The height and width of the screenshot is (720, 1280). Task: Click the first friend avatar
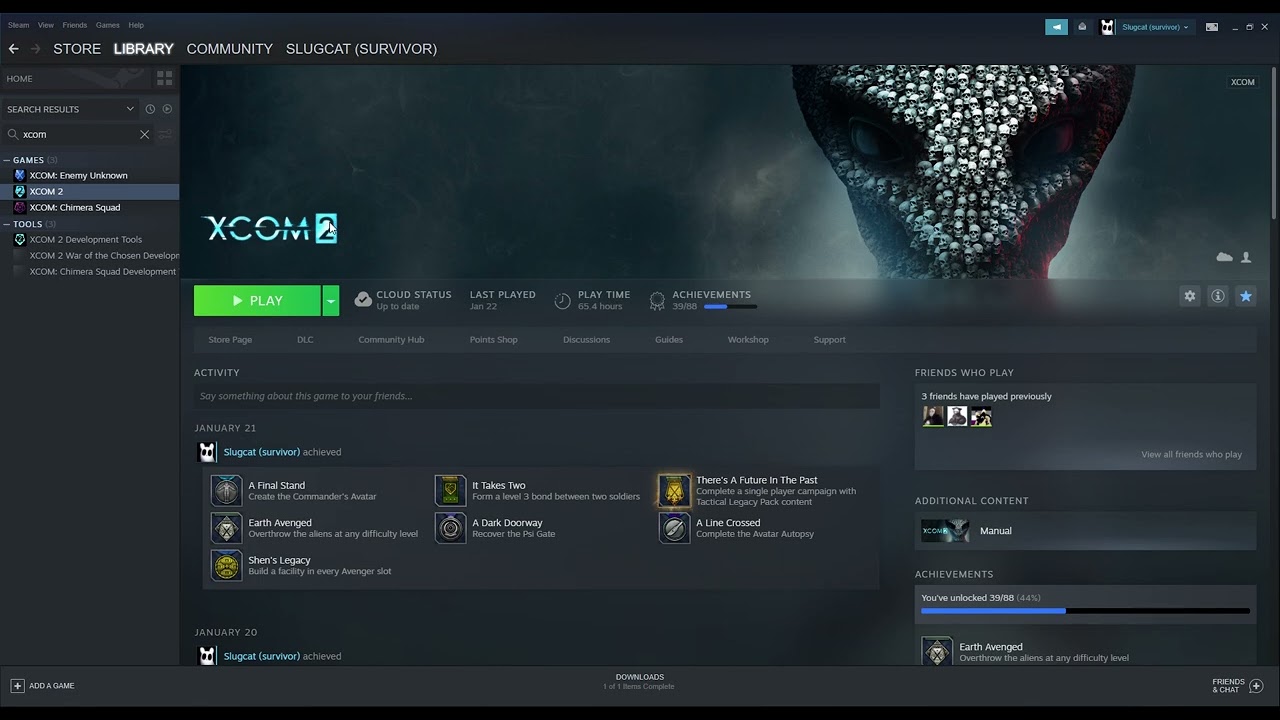pyautogui.click(x=933, y=417)
